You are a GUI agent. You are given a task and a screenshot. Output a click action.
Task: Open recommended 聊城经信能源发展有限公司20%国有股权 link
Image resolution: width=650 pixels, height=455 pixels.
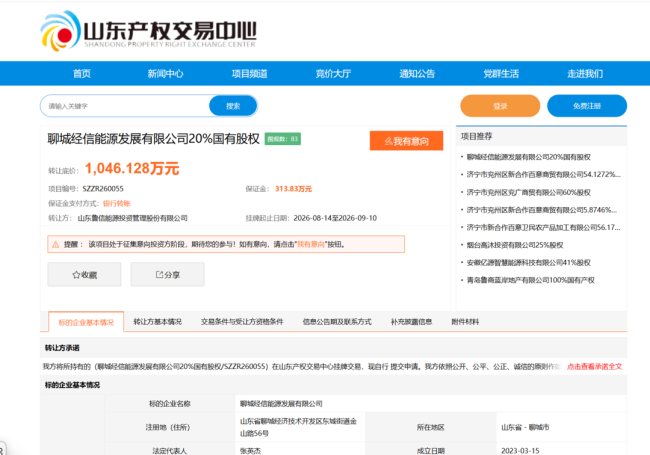529,157
